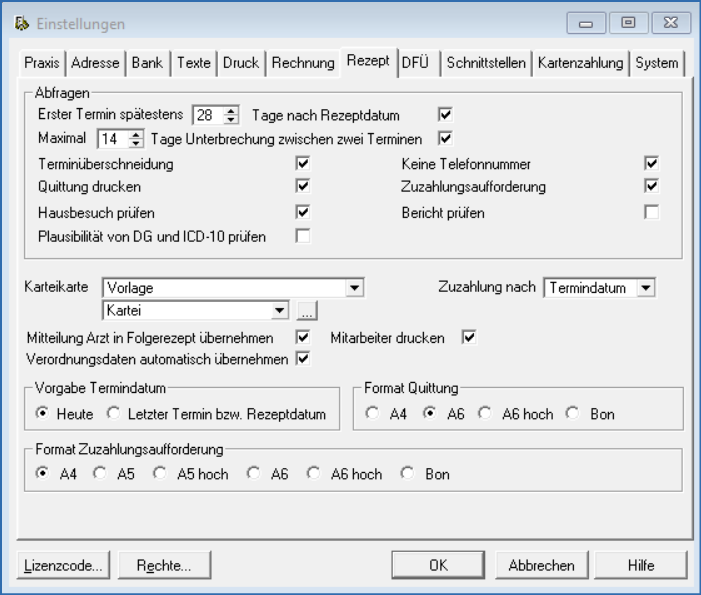Enable Plausibilität von DG und ICD-10 prüfen
Image resolution: width=701 pixels, height=595 pixels.
(x=303, y=236)
